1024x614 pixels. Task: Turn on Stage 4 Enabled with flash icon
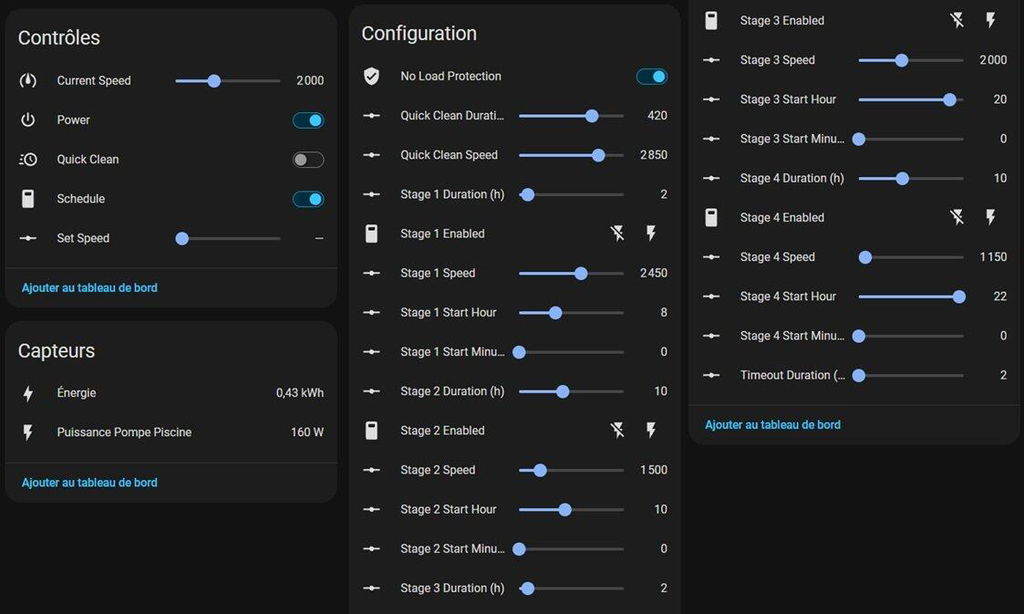pos(991,217)
